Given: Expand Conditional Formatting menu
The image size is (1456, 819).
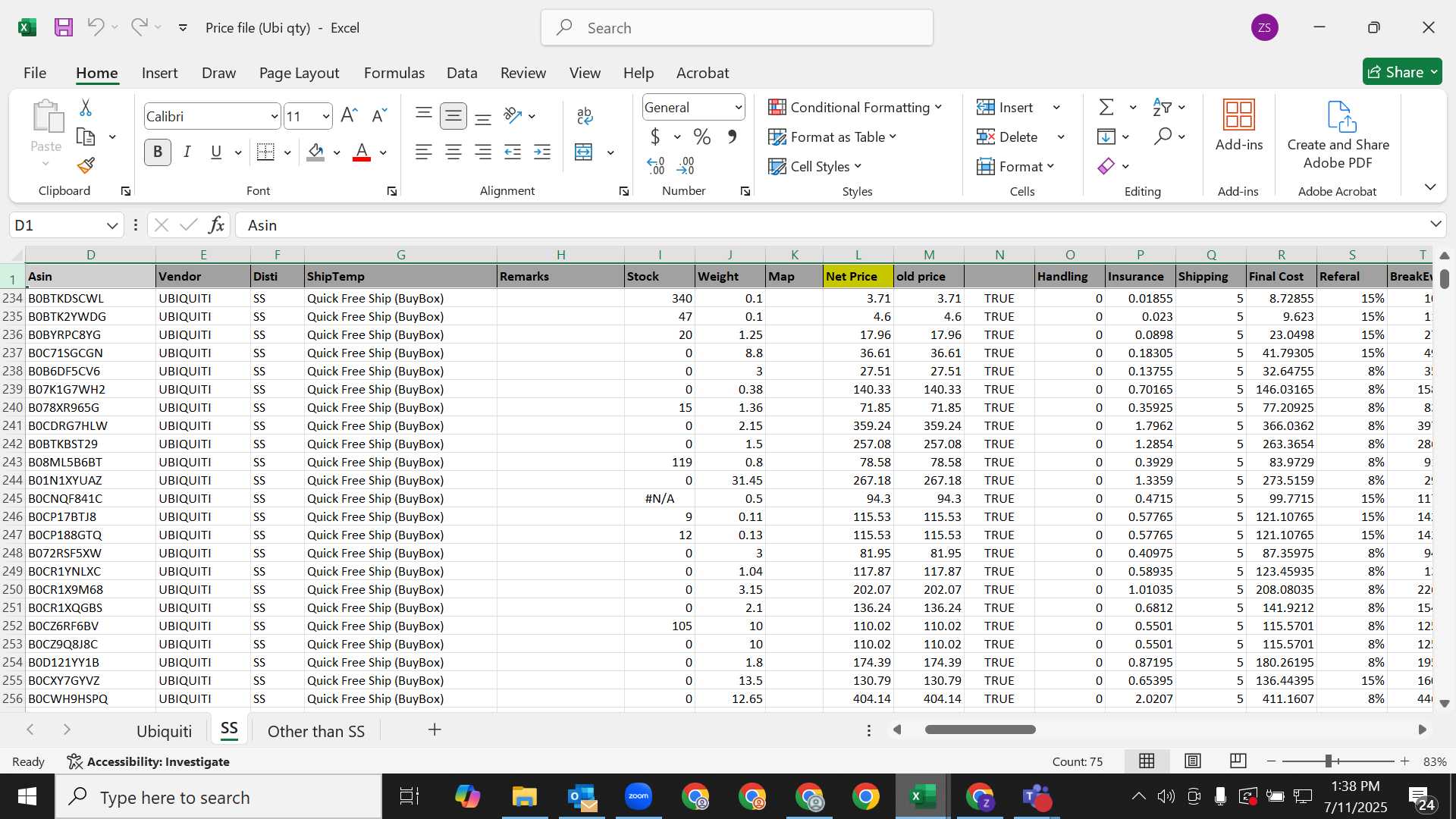Looking at the screenshot, I should point(855,108).
